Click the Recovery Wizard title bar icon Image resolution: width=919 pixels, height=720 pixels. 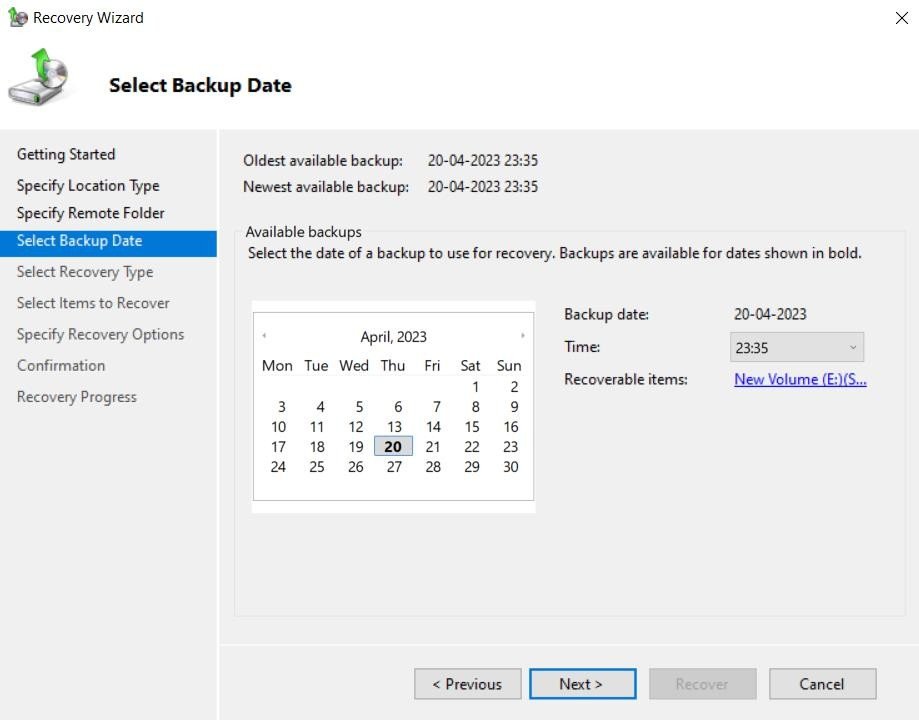tap(18, 17)
